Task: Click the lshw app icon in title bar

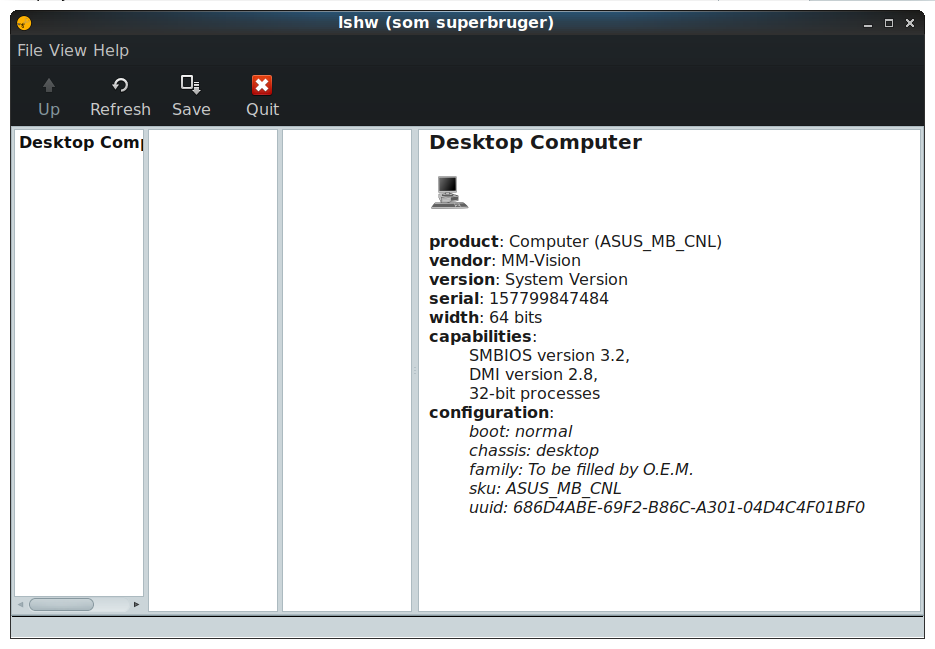Action: click(25, 23)
